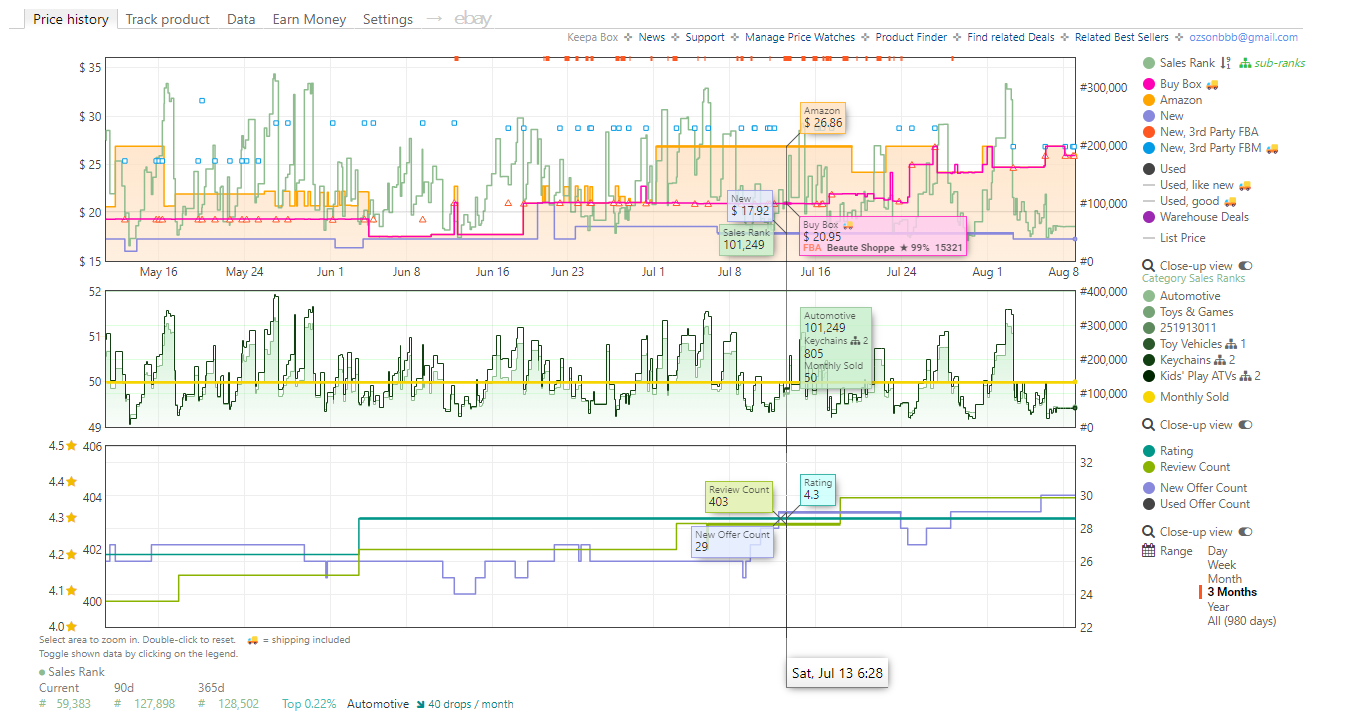Viewport: 1349px width, 711px height.
Task: Switch to the Data tab
Action: click(x=241, y=19)
